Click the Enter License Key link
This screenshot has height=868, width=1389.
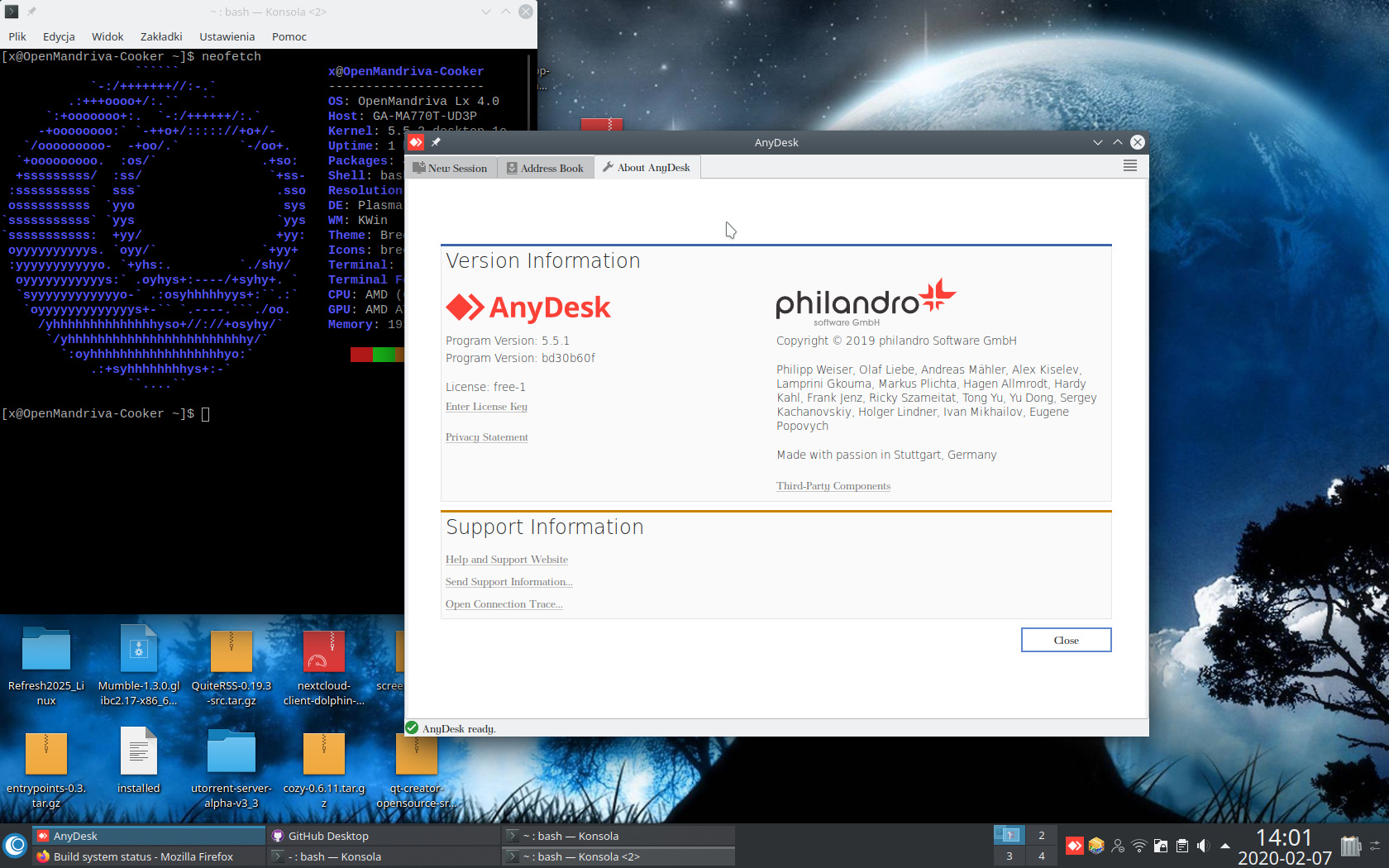[486, 407]
